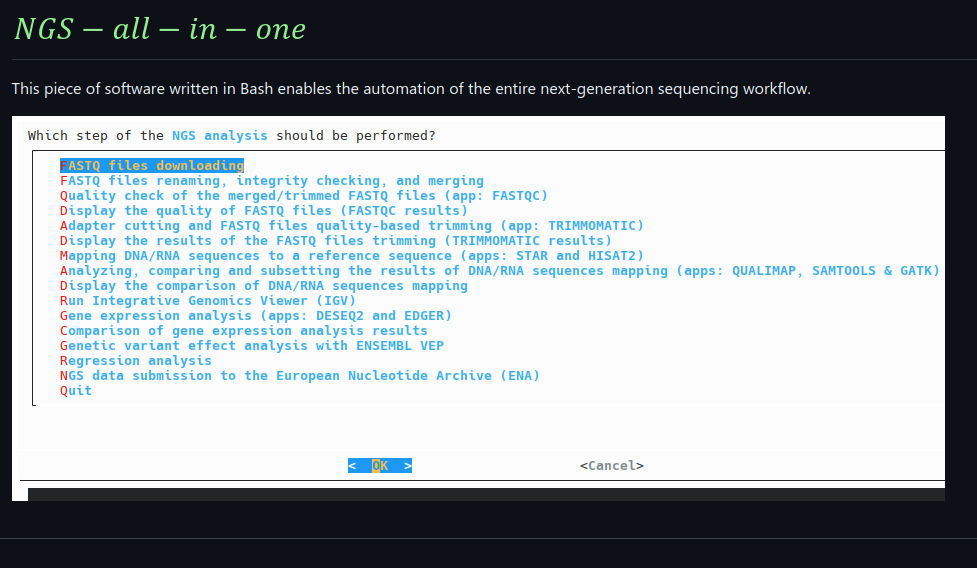Screen dimensions: 977x568
Task: Choose 'Run Integrative Genomics Viewer (IGV)'
Action: click(x=208, y=301)
